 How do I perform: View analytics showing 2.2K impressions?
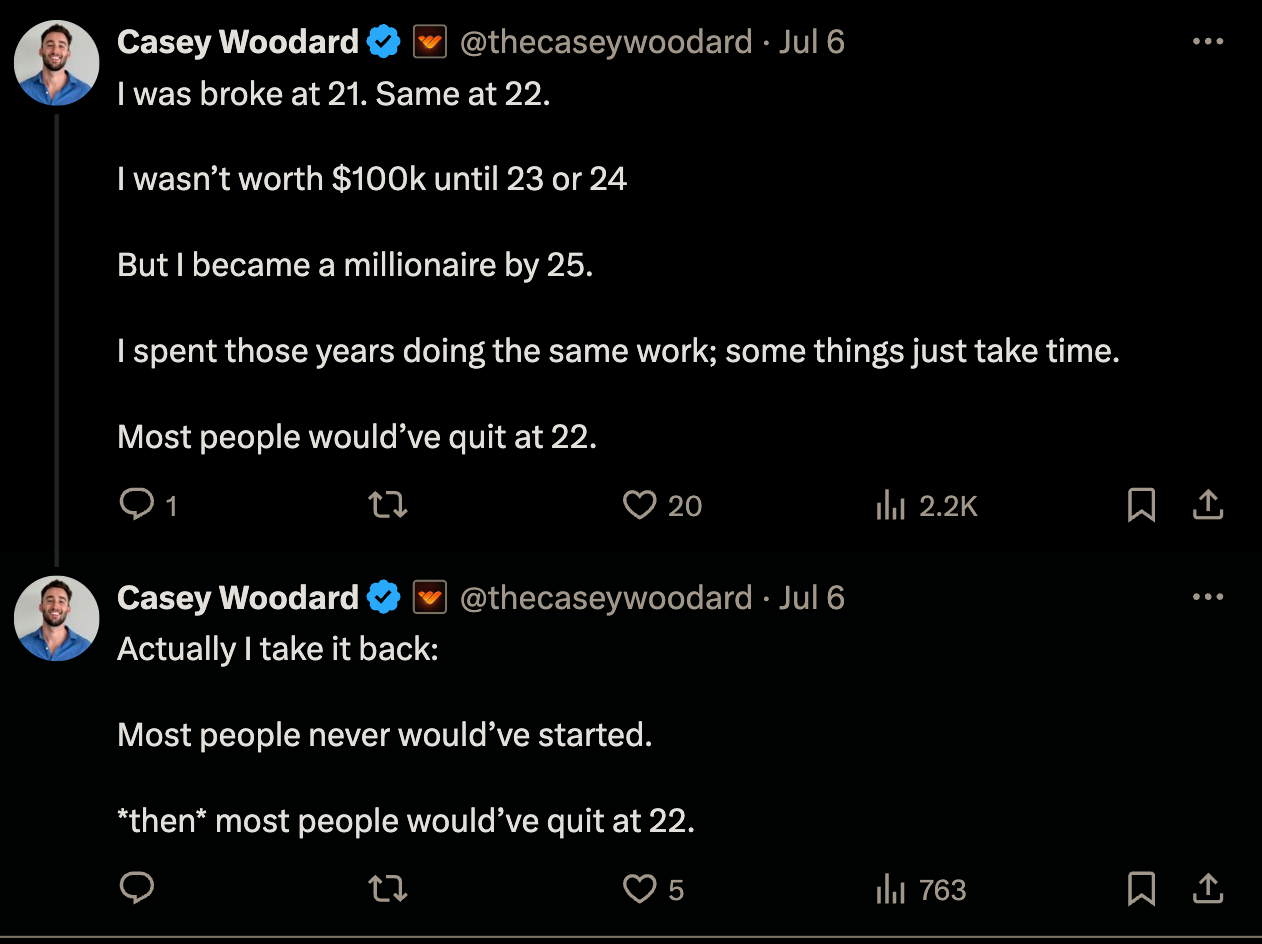[x=890, y=505]
